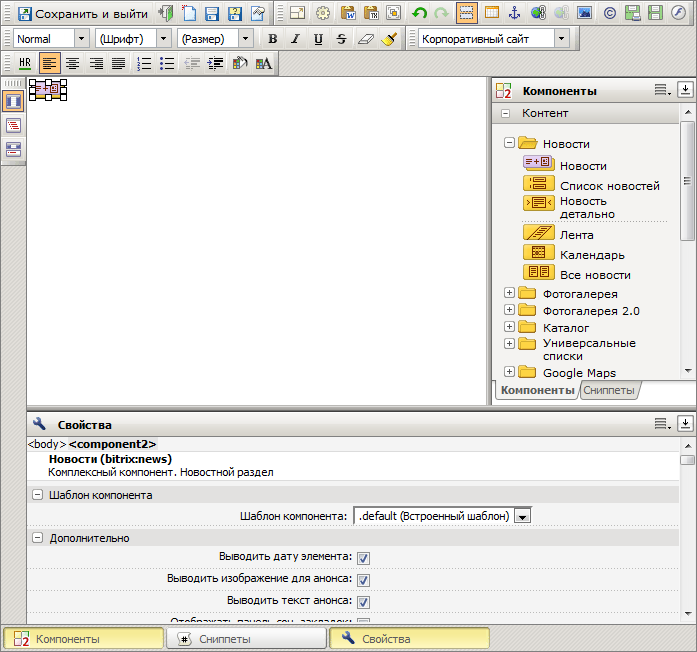
Task: Insert a Flash movie
Action: coord(678,13)
